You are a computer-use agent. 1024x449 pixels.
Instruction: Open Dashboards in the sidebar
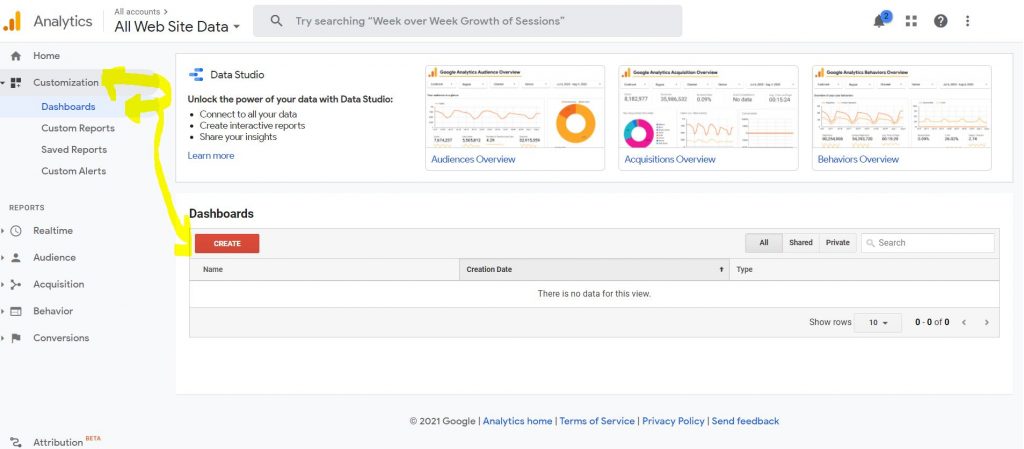(68, 107)
